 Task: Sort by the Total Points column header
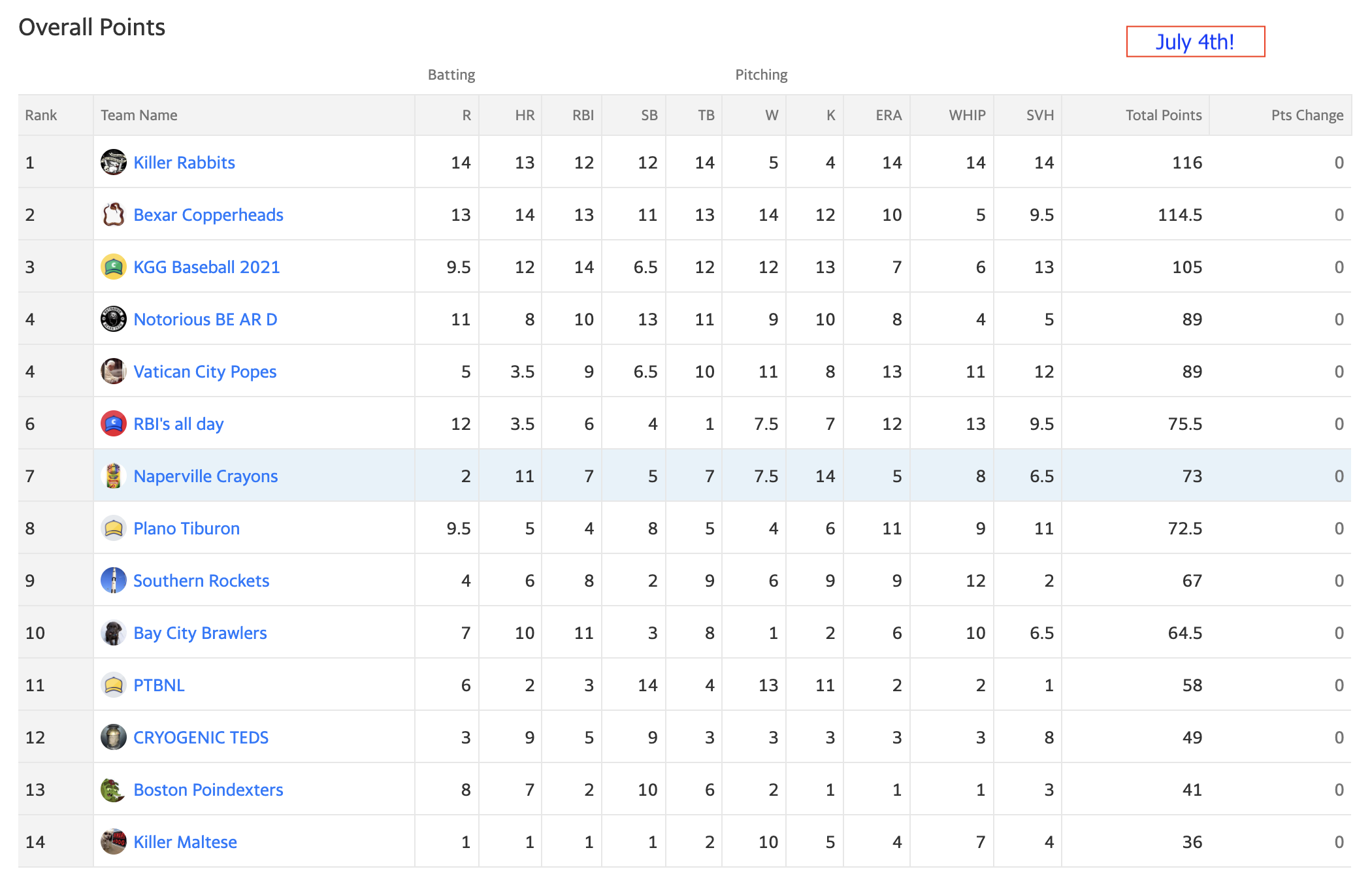[1164, 115]
